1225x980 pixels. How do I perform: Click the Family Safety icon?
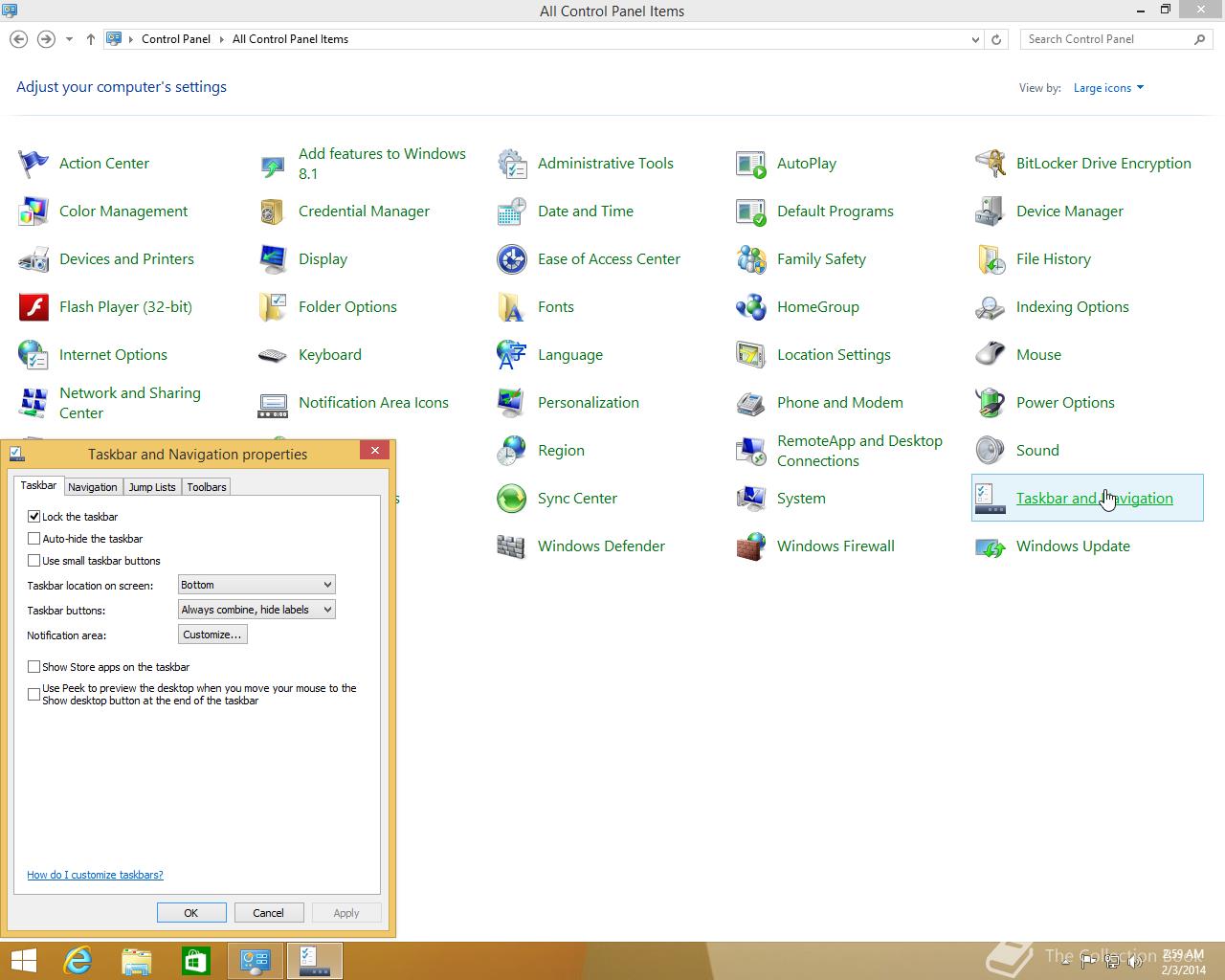[x=751, y=259]
